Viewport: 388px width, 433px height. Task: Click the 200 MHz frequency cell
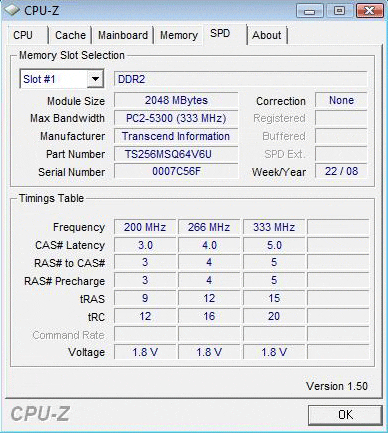point(145,227)
